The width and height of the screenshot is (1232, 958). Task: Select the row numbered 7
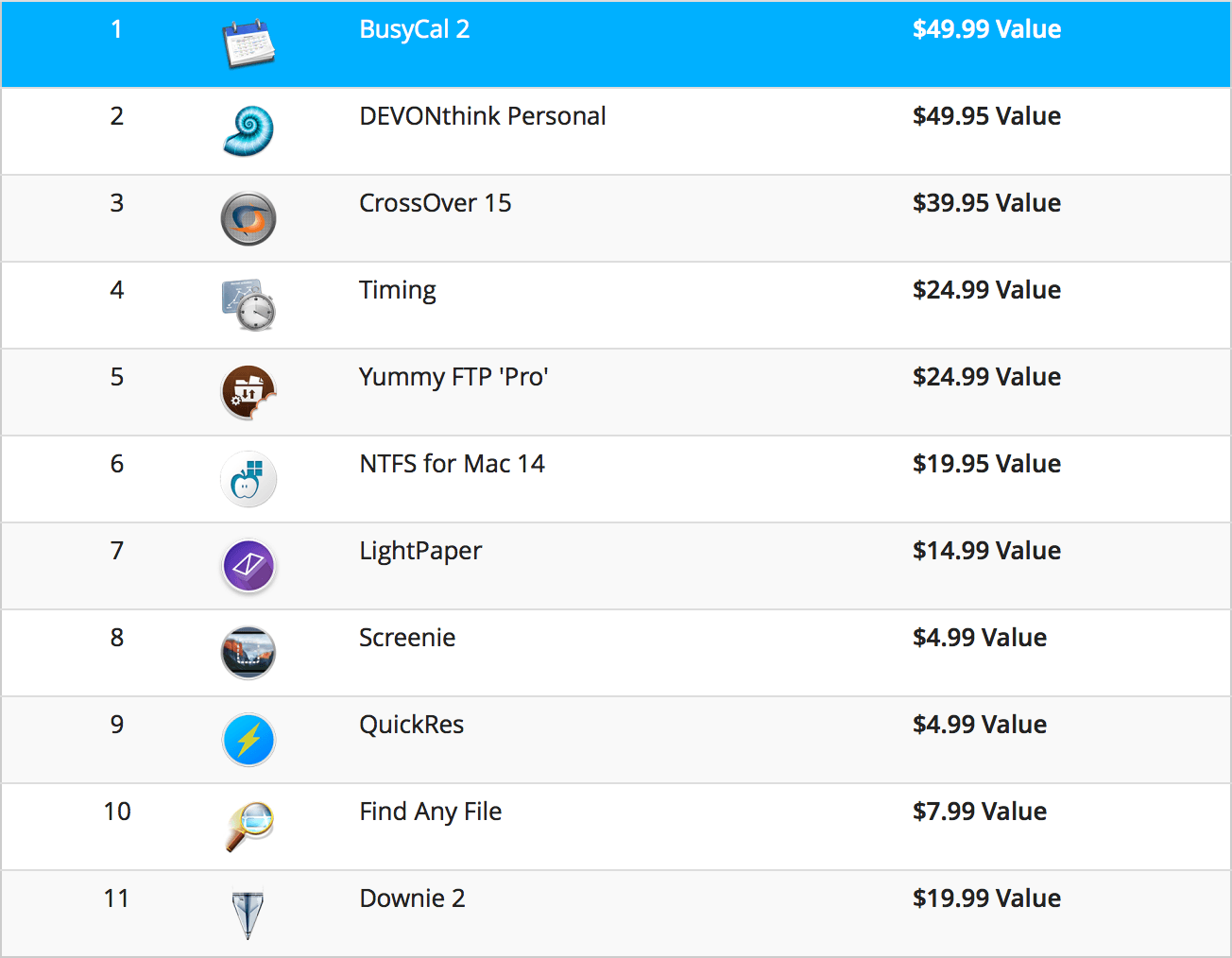click(616, 566)
